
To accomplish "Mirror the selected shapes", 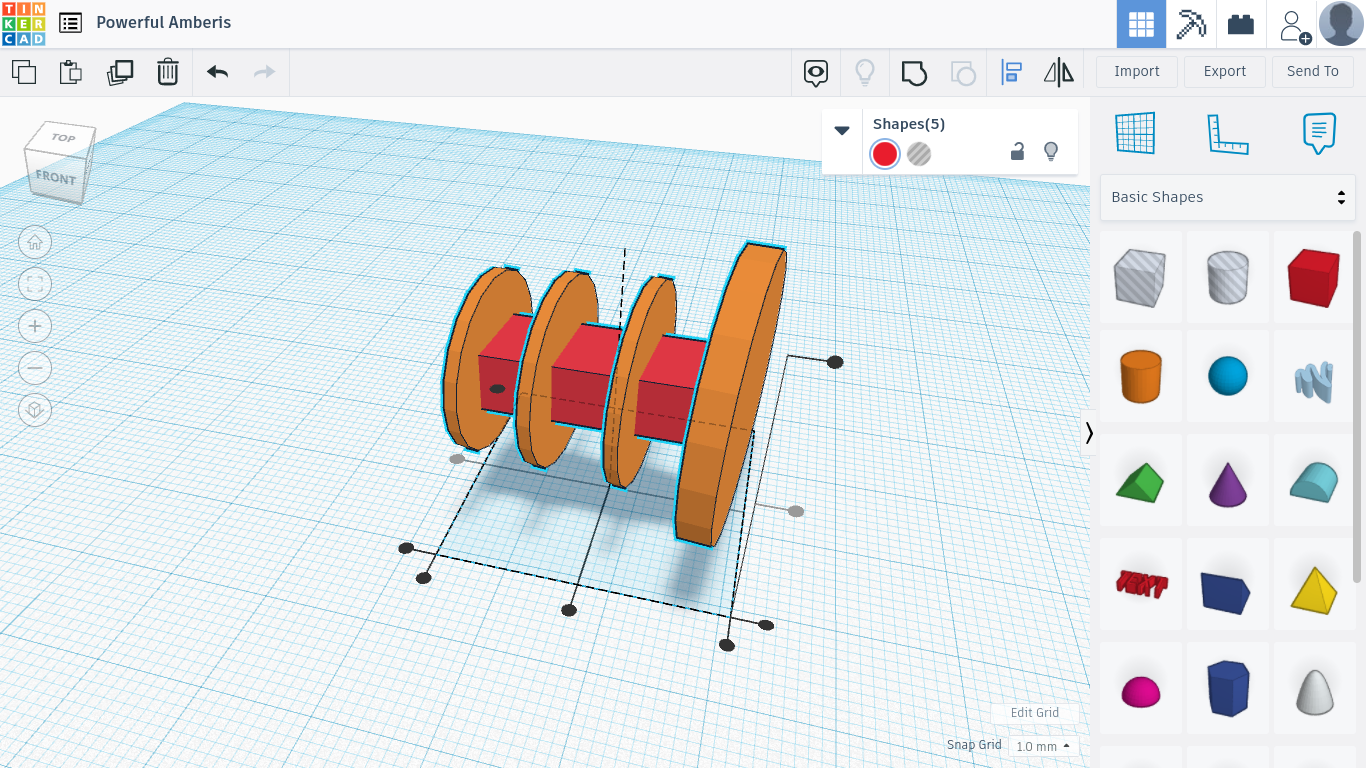I will [x=1058, y=72].
